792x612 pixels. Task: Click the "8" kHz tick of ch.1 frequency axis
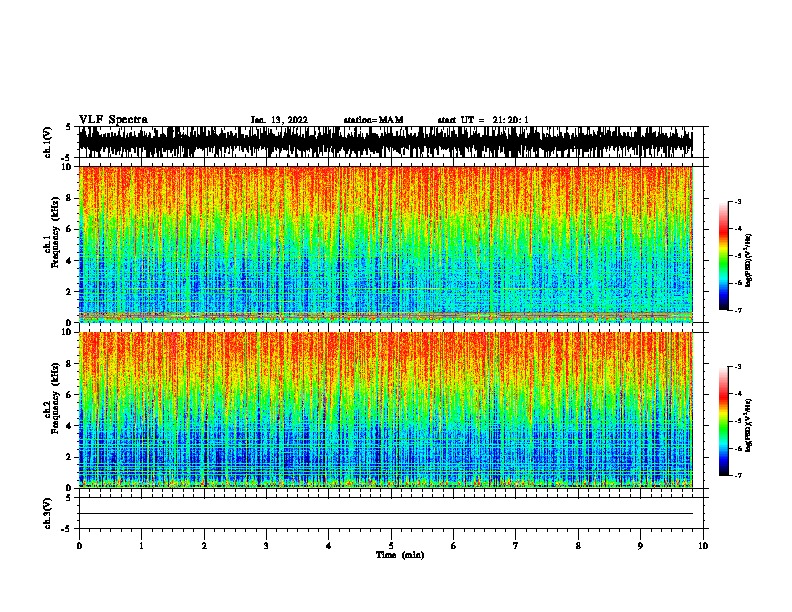(x=70, y=198)
